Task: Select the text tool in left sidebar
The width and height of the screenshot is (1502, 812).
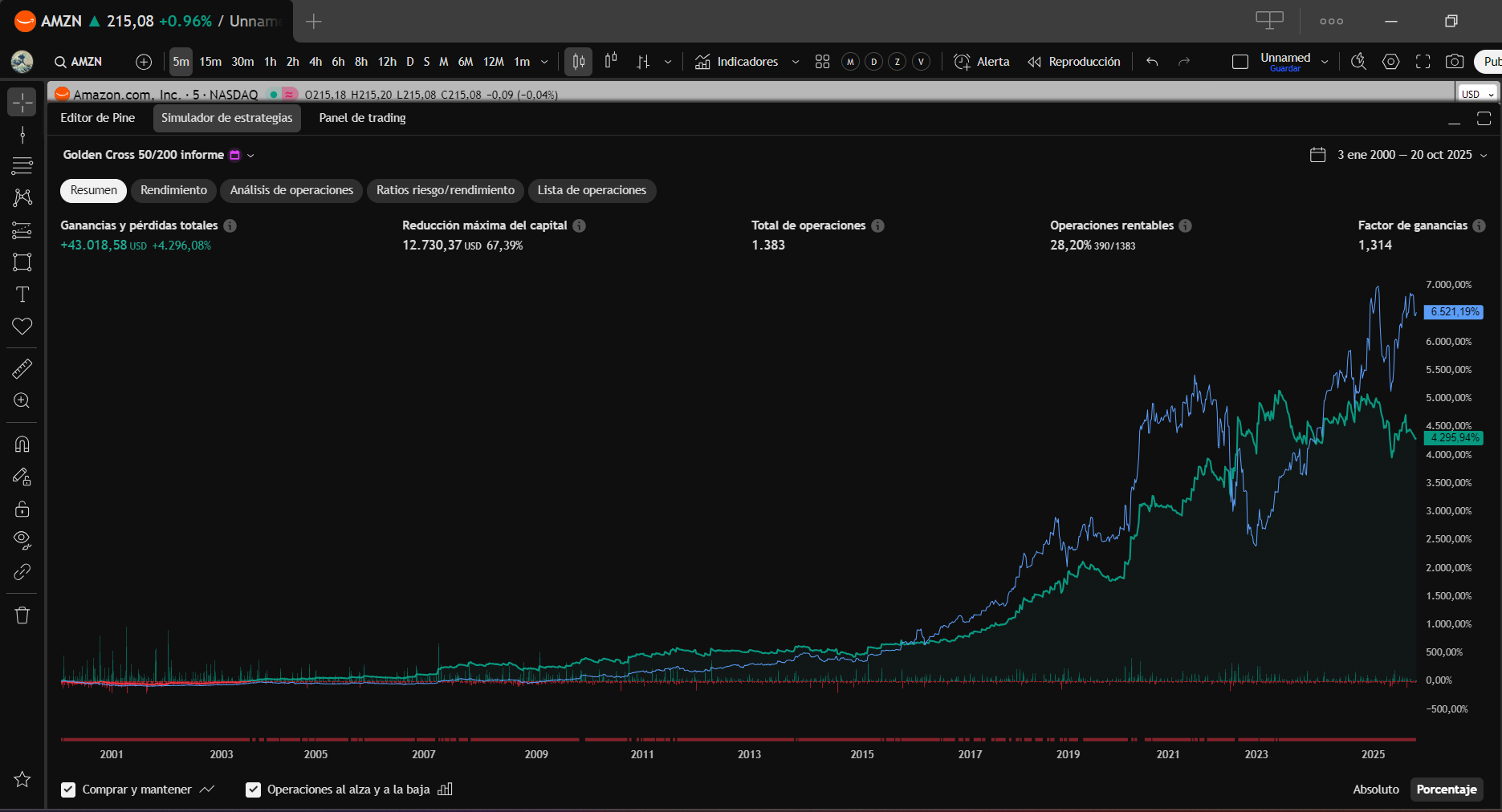Action: 22,294
